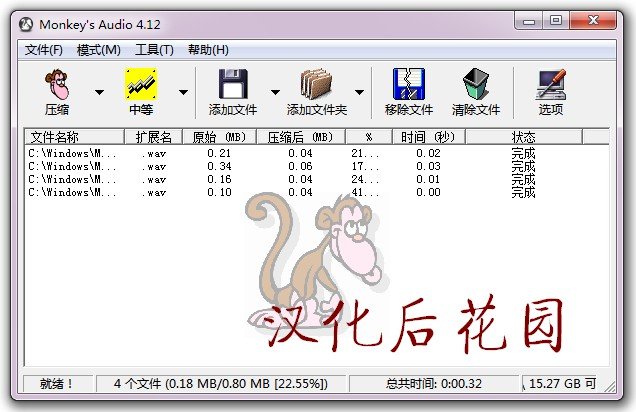Screen dimensions: 636x412
Task: Expand the dropdown arrow beside 压缩
Action: click(99, 92)
